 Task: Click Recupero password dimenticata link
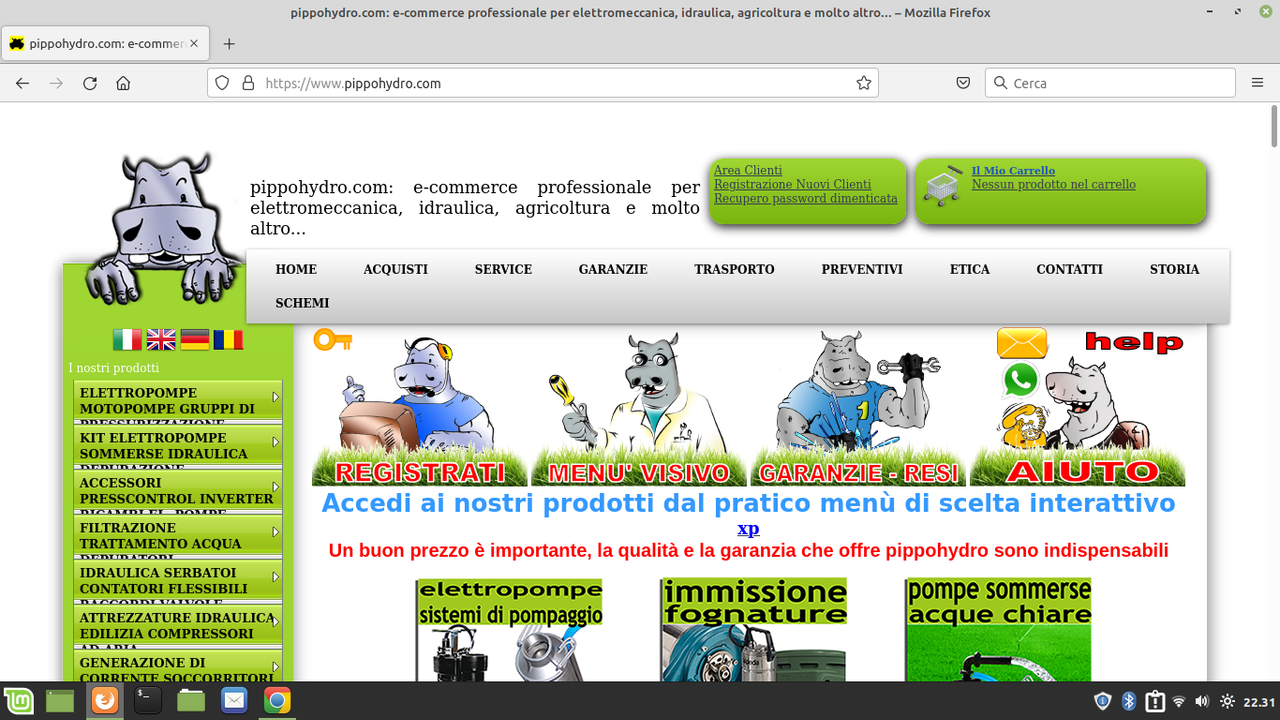[x=805, y=198]
